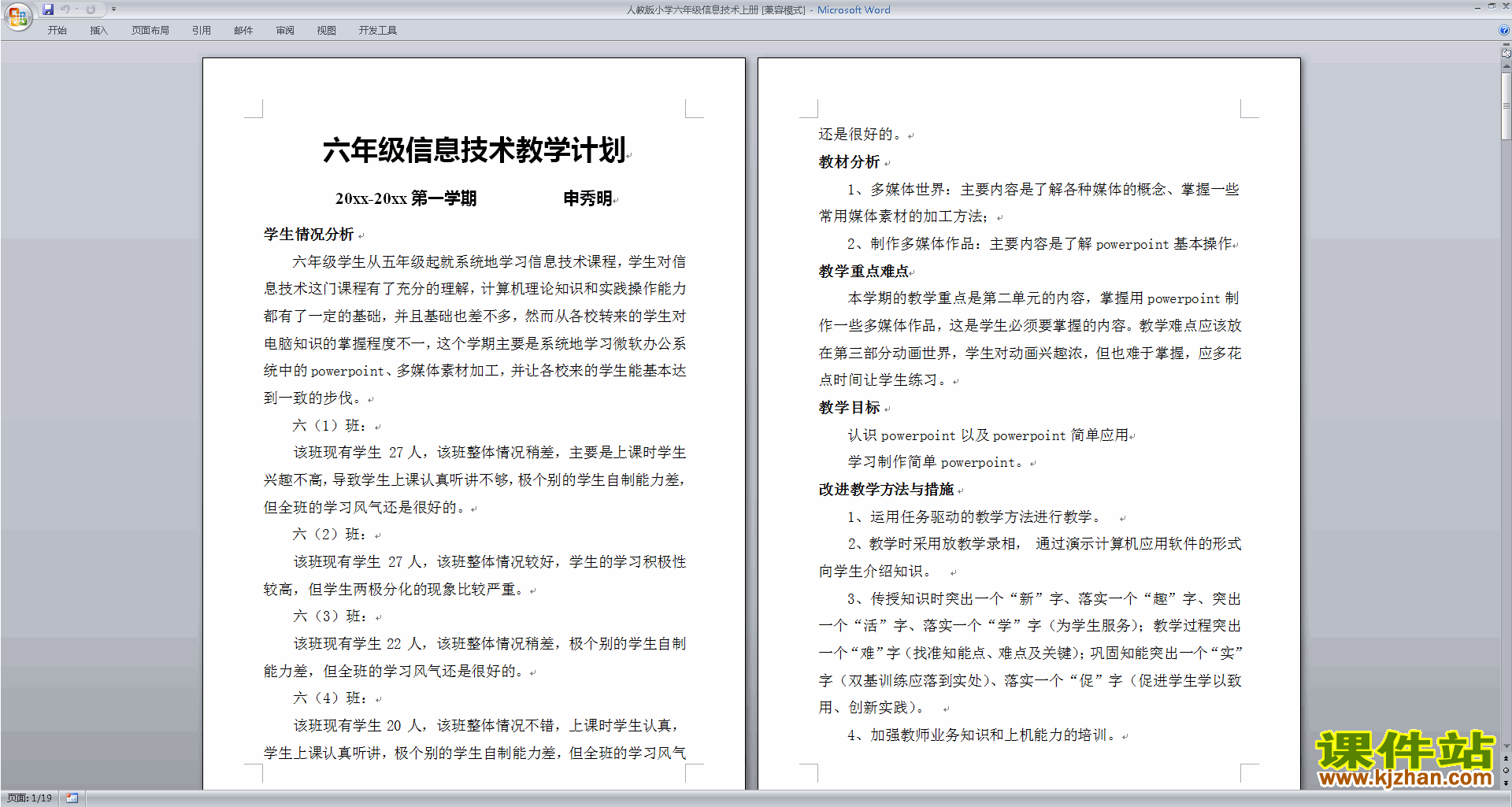Click the line 1、运用任务驱动的教学方法进行教学。
The image size is (1512, 807).
pyautogui.click(x=976, y=517)
